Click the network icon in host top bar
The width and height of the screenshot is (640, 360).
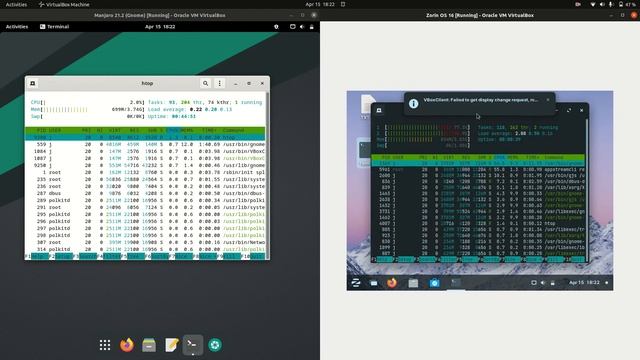click(593, 4)
